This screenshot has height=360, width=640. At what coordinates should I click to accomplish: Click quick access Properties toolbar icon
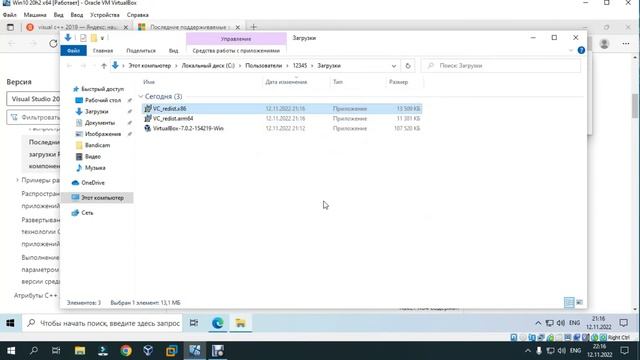(x=83, y=38)
